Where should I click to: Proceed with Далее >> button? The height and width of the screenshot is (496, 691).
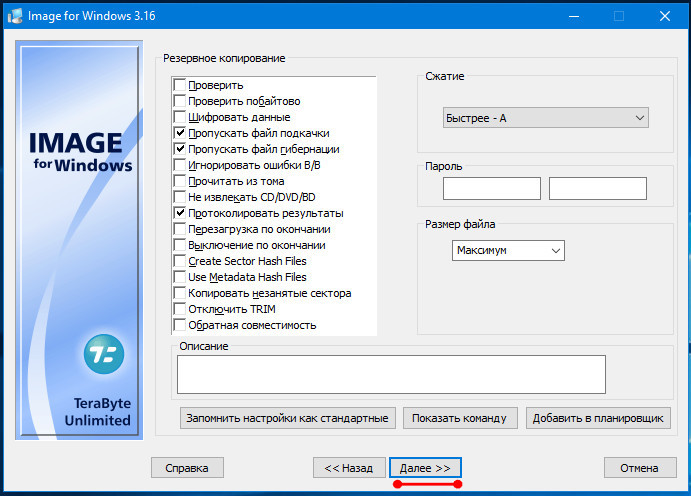tap(425, 468)
